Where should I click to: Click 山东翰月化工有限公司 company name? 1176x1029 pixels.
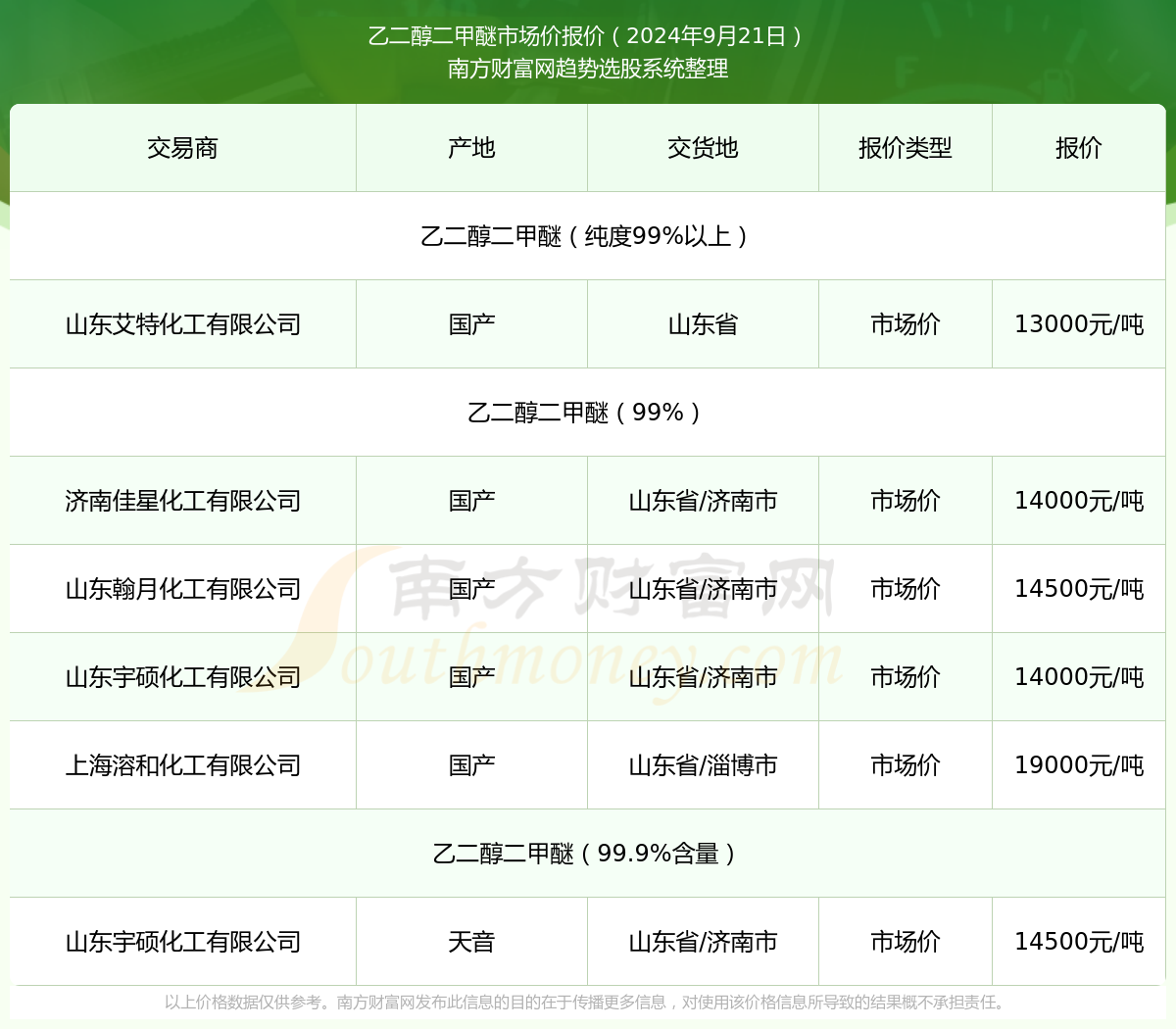182,589
